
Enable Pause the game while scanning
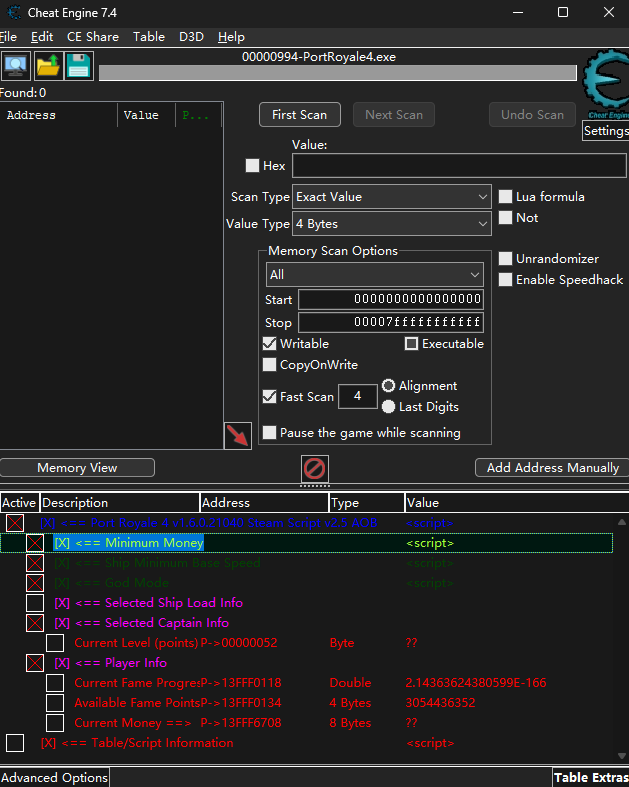[269, 433]
